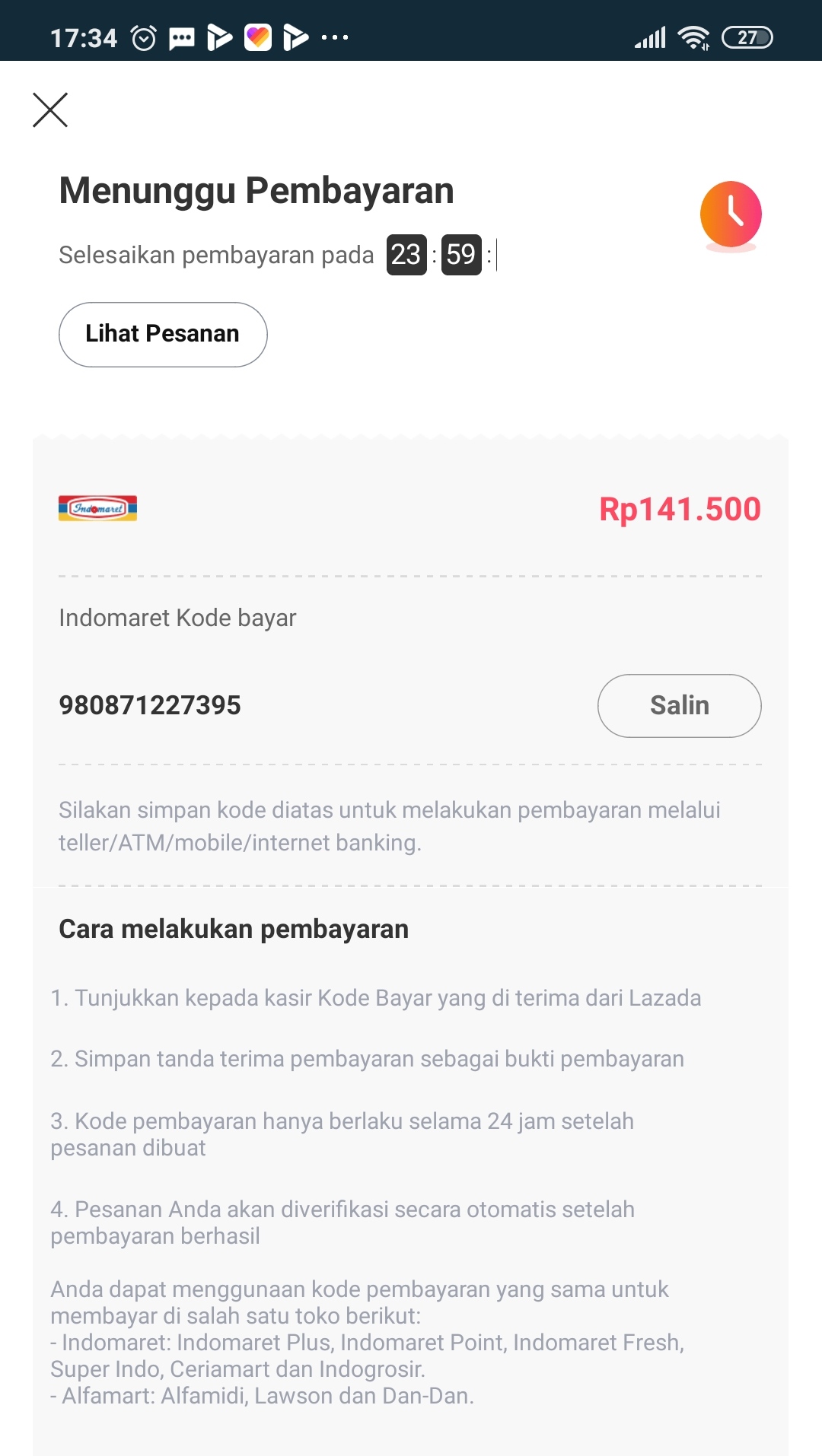Tap the Wi-Fi status icon

click(x=693, y=37)
